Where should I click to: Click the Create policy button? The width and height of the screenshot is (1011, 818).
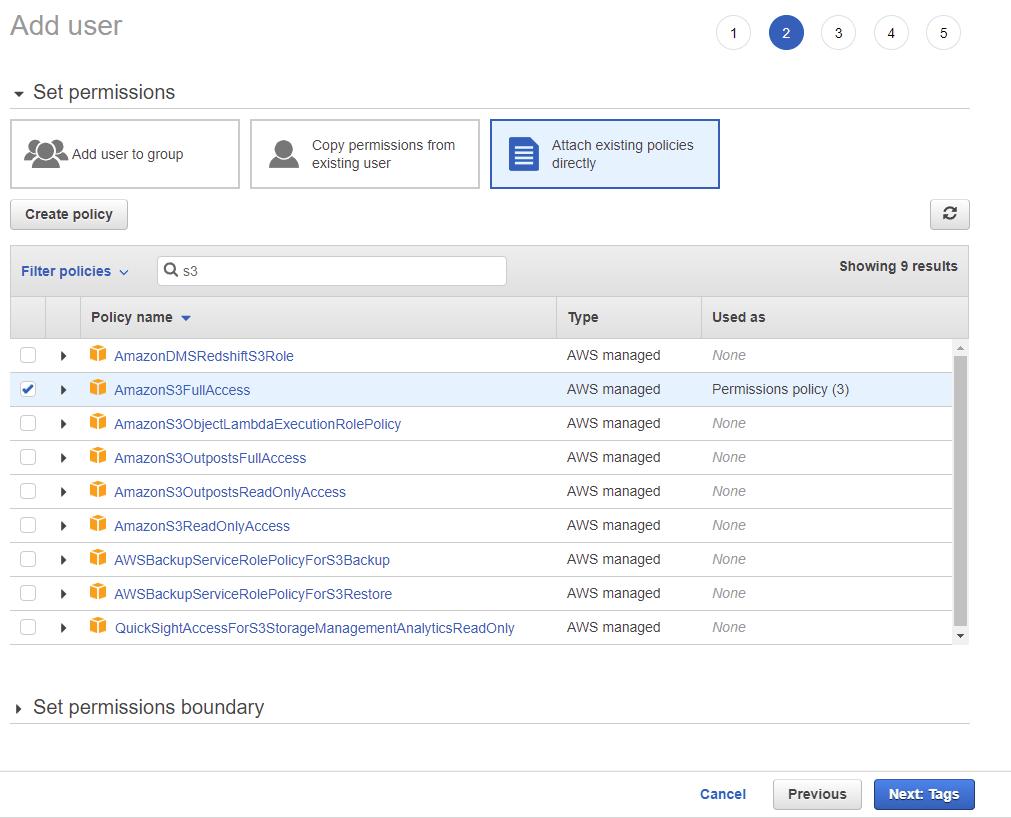click(69, 214)
